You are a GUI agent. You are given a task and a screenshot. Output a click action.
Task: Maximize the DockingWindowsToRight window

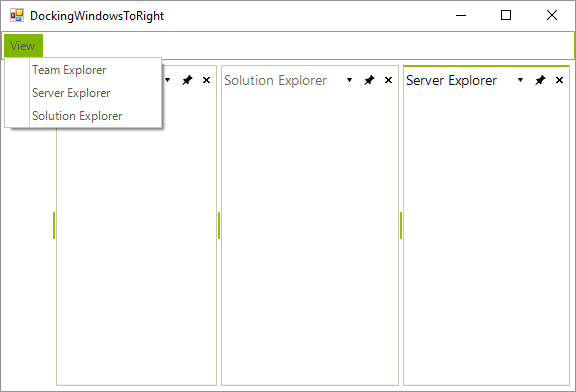(506, 15)
